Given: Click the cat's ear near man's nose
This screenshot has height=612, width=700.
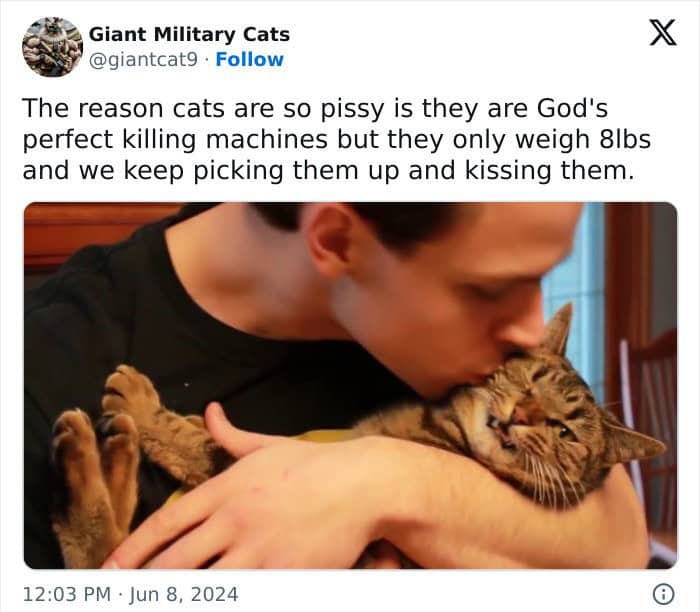Looking at the screenshot, I should coord(556,330).
